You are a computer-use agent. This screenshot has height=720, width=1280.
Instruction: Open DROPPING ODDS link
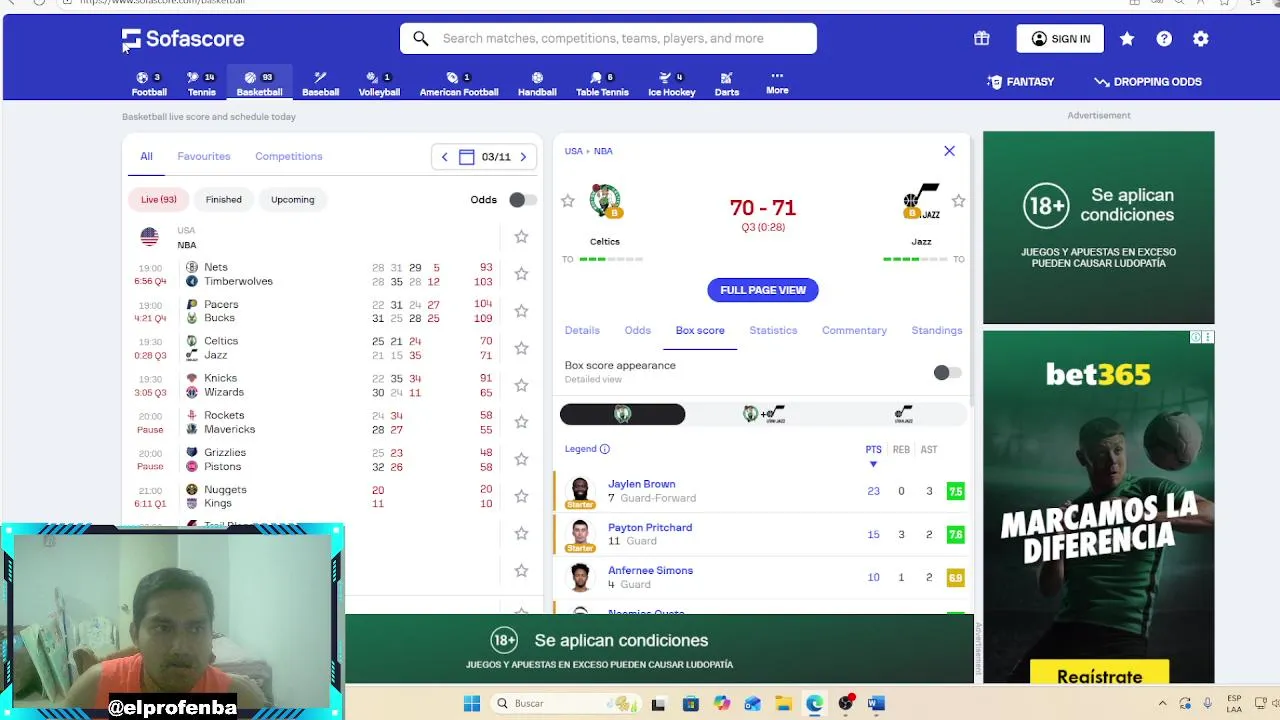1148,82
